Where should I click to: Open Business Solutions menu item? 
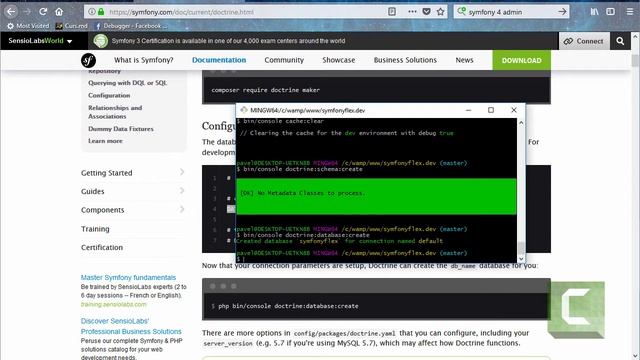pyautogui.click(x=405, y=60)
